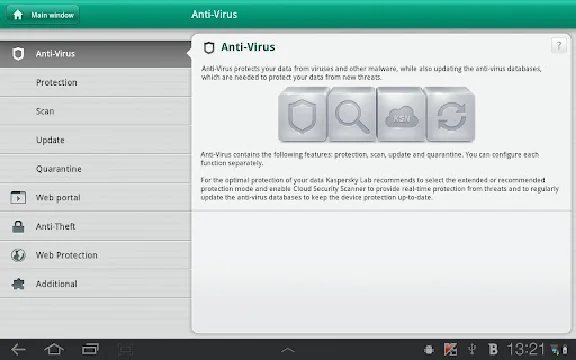
Task: Open the Scan submenu item
Action: [x=95, y=111]
